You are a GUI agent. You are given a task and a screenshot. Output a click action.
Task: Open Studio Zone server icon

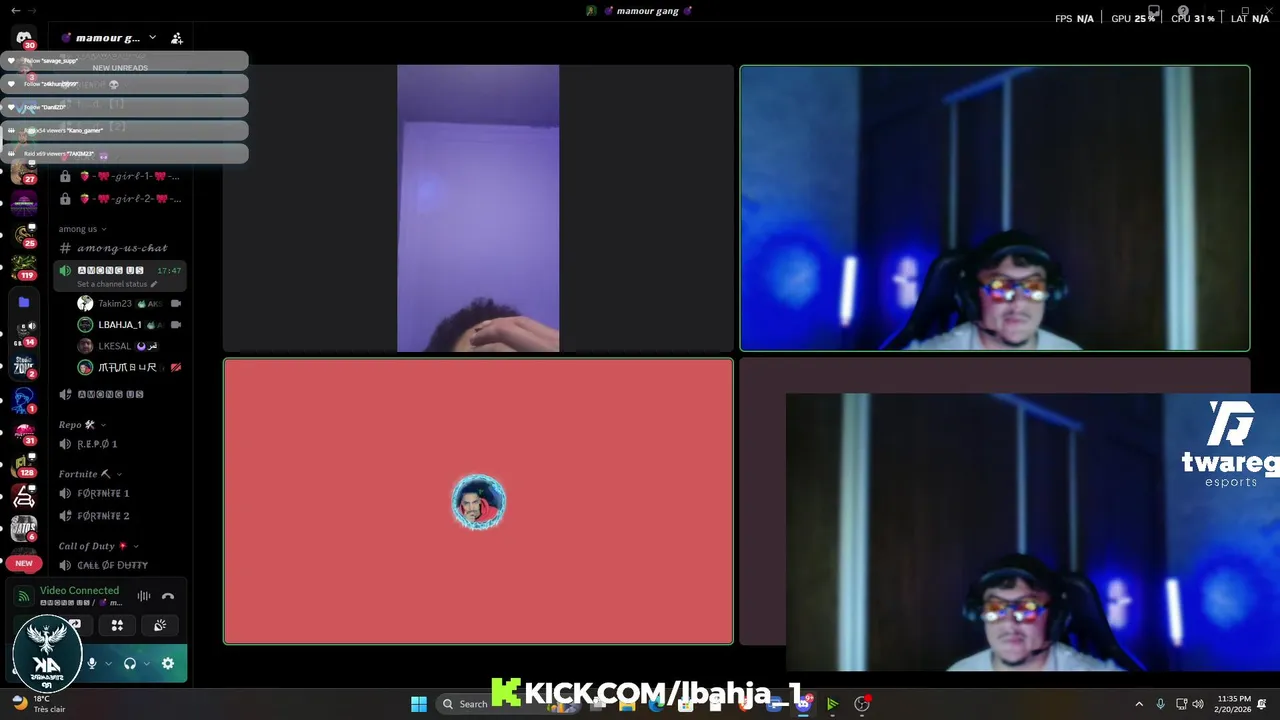(24, 365)
